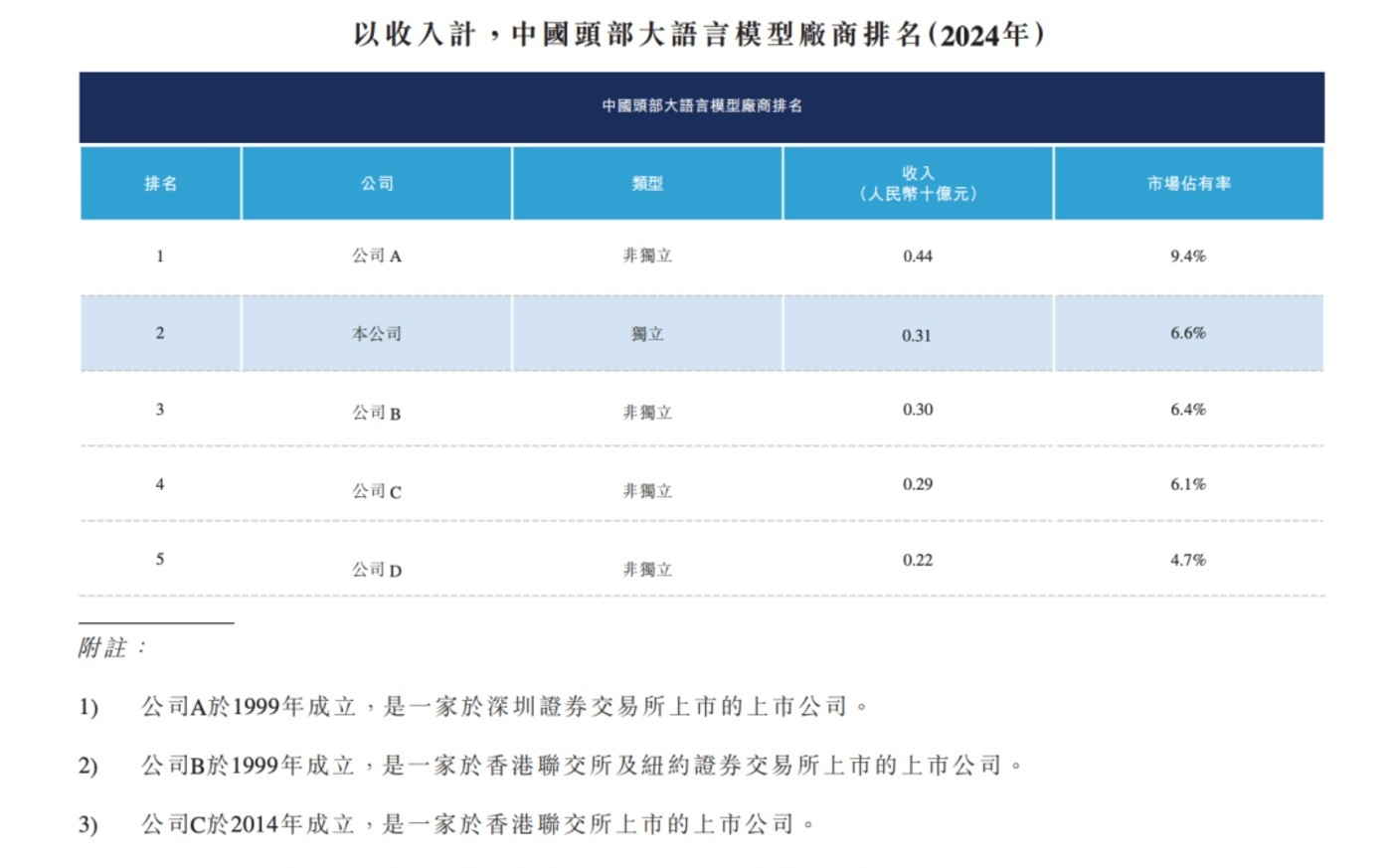The width and height of the screenshot is (1392, 868).
Task: Click the cell showing 公司C
Action: 376,487
